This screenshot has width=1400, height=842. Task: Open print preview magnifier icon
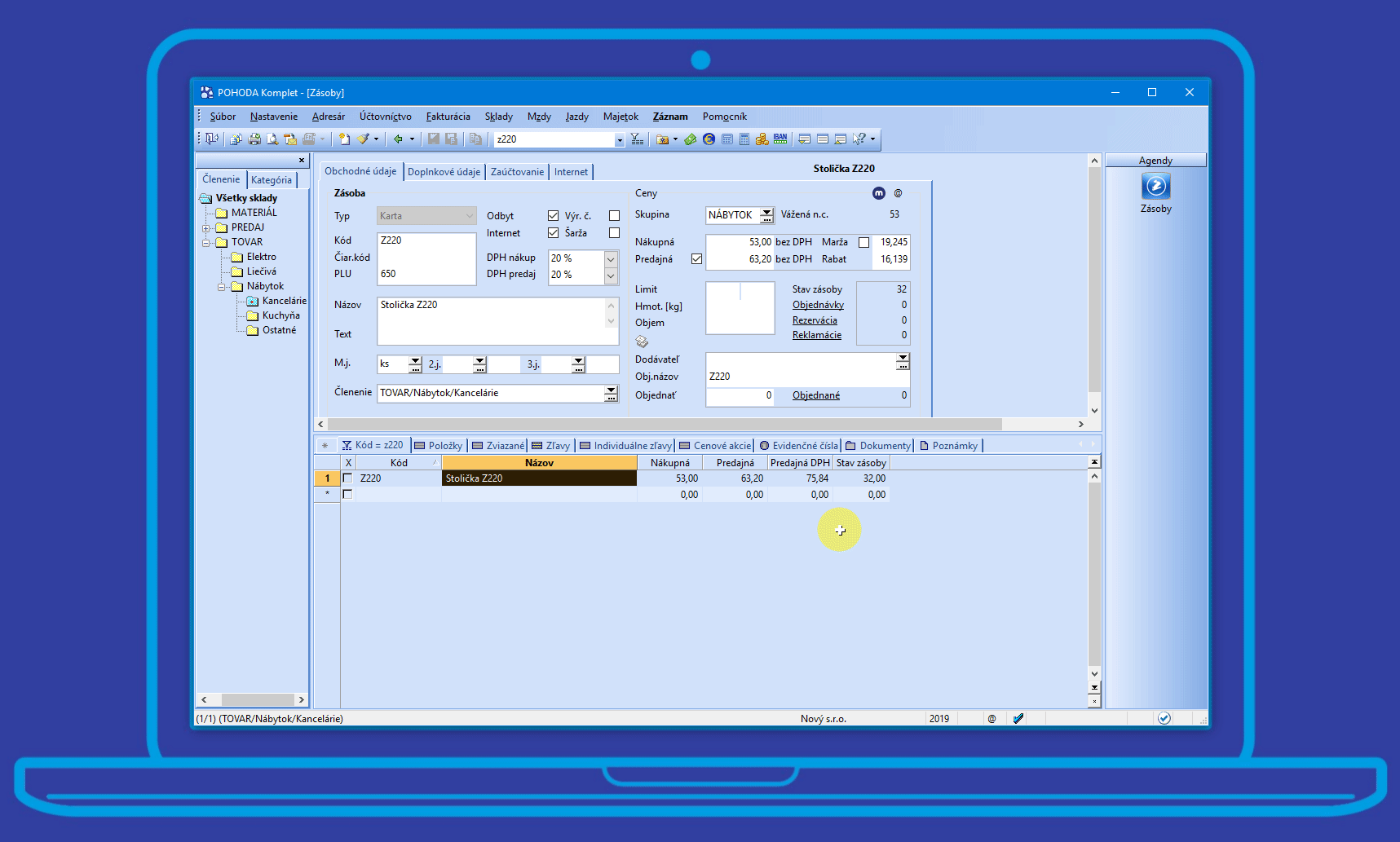click(272, 139)
